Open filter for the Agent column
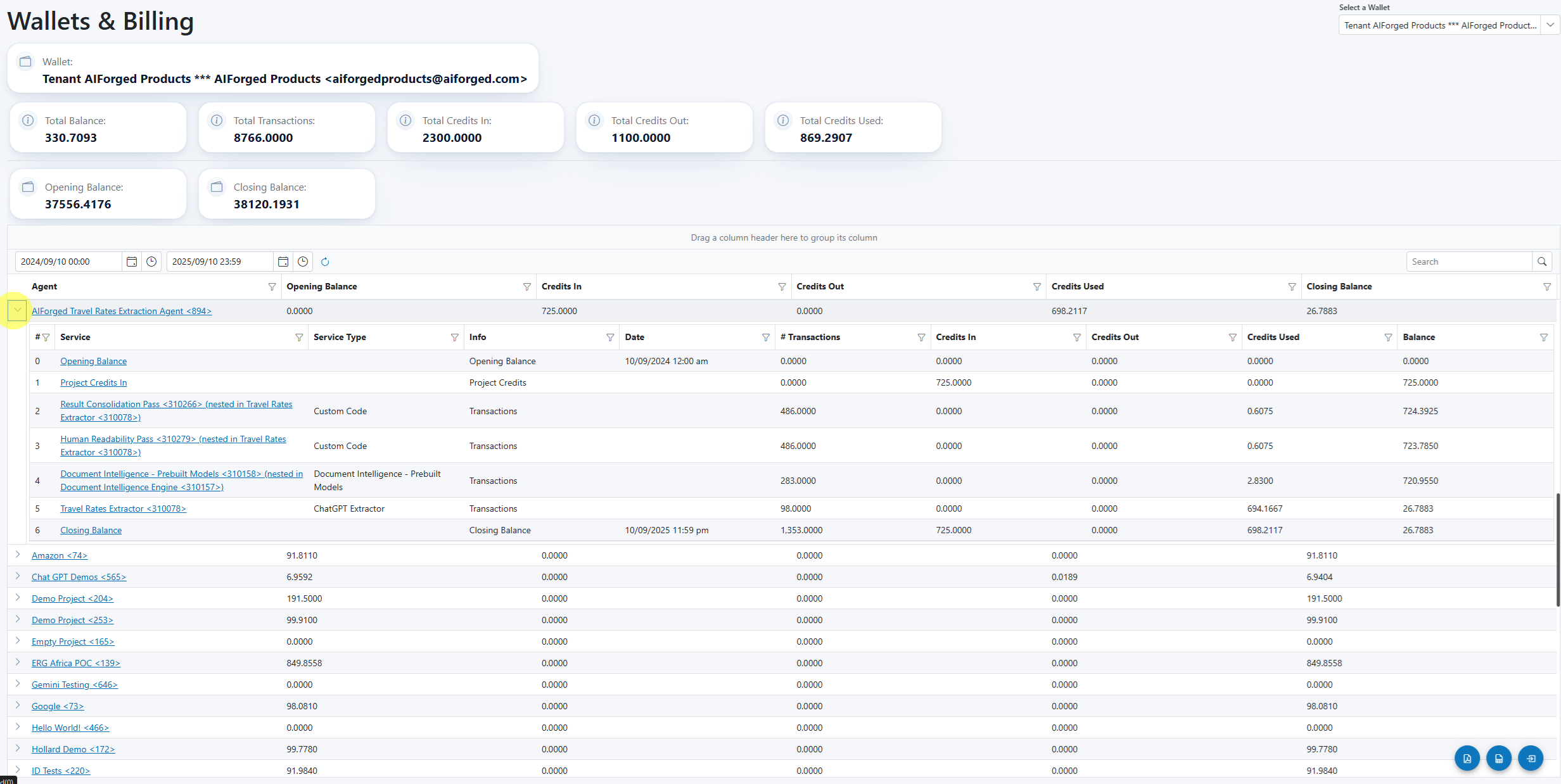Image resolution: width=1561 pixels, height=784 pixels. point(272,287)
